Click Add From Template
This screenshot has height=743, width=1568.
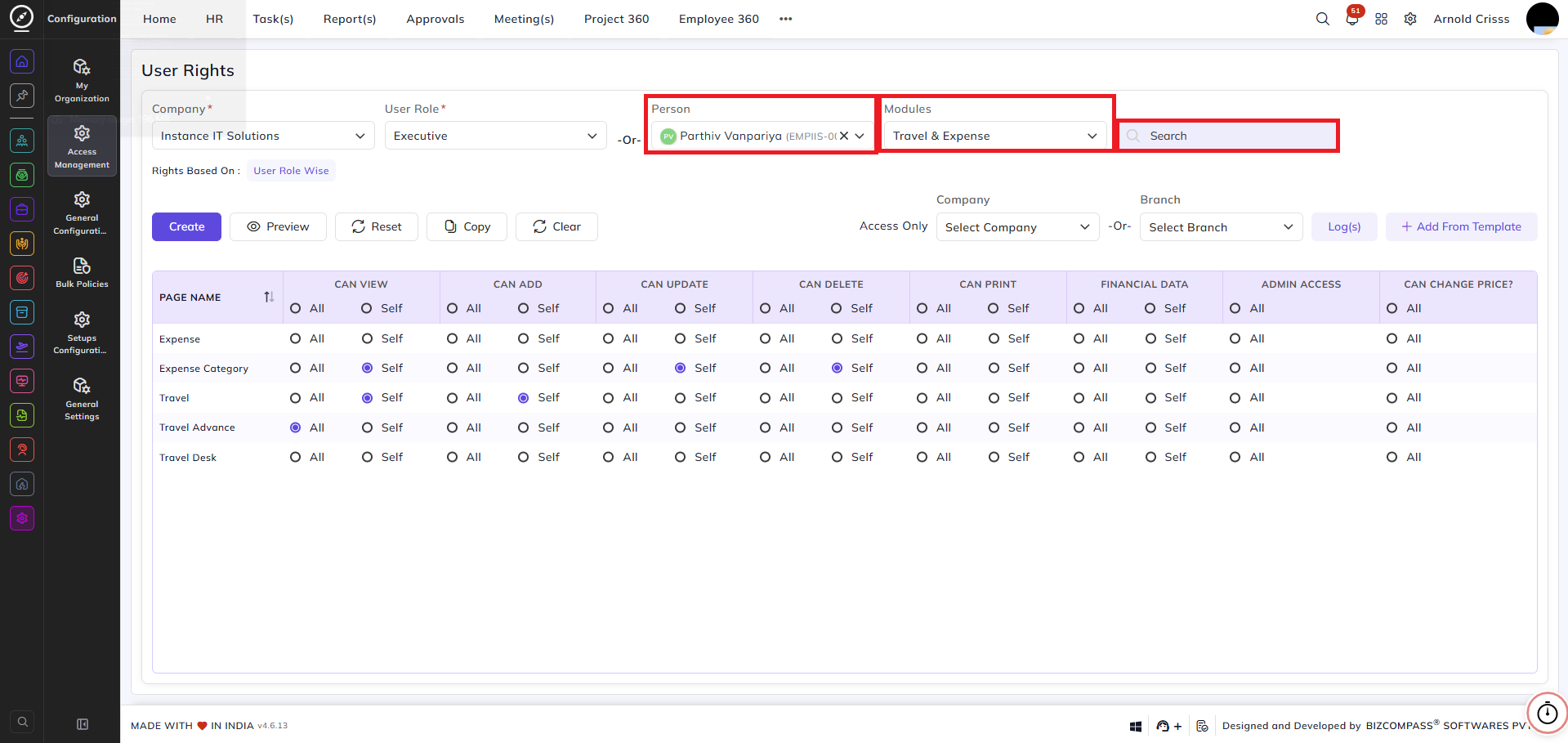[x=1461, y=227]
